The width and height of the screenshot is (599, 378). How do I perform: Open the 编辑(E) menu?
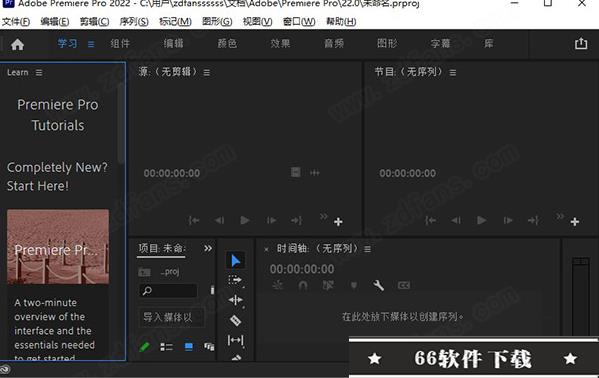[x=55, y=22]
